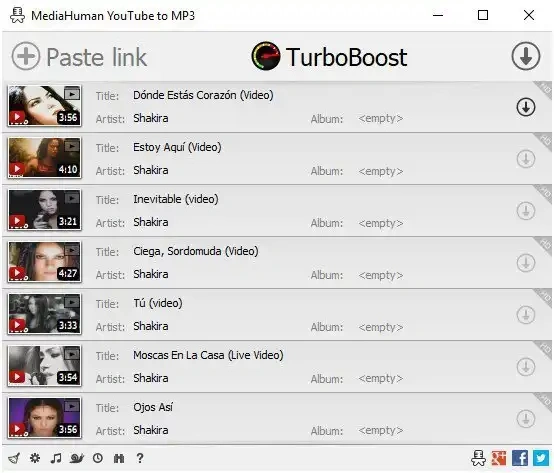Open settings with the gear icon
554x473 pixels.
35,458
